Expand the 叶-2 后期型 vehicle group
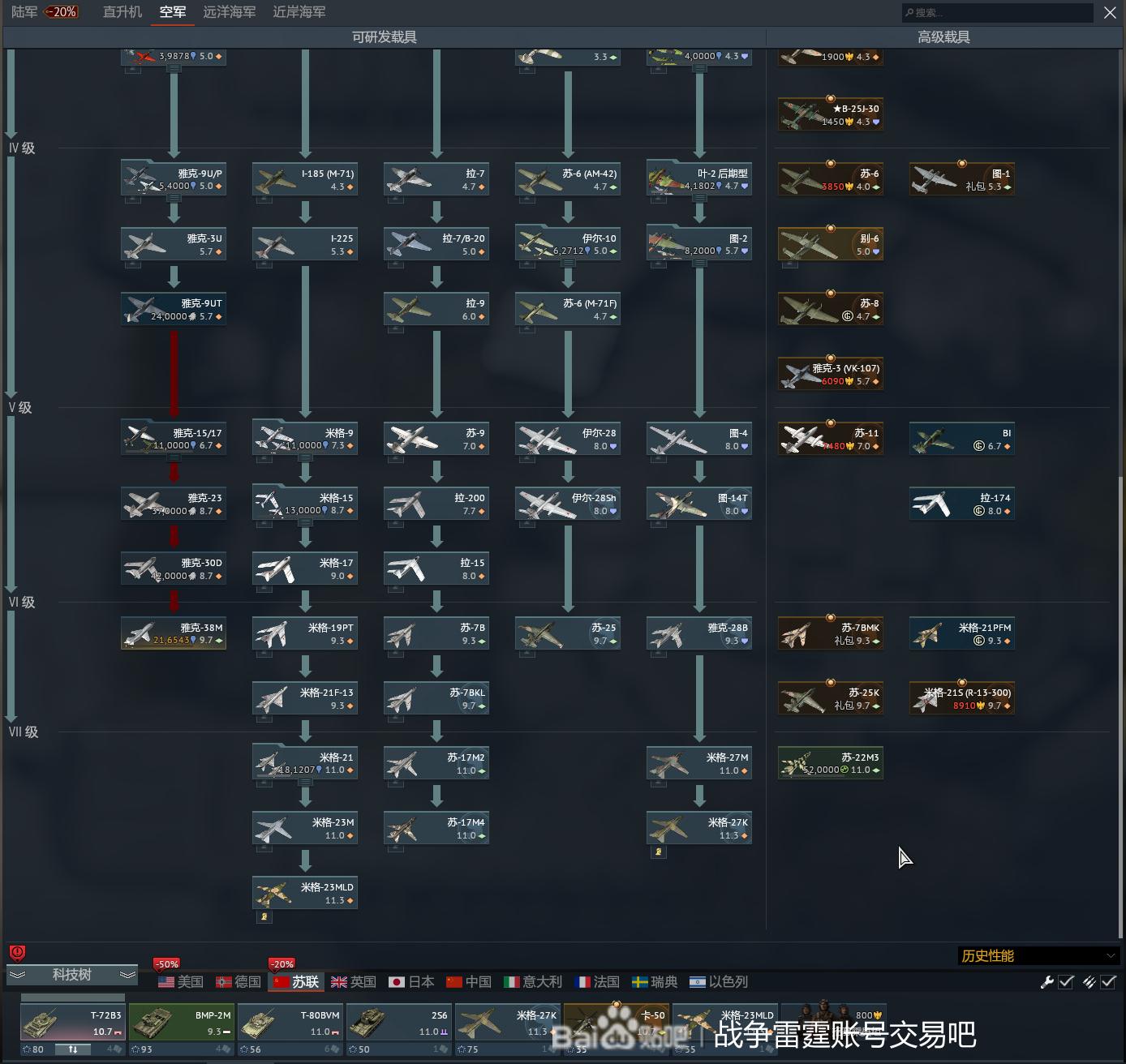The image size is (1126, 1064). pos(699,199)
